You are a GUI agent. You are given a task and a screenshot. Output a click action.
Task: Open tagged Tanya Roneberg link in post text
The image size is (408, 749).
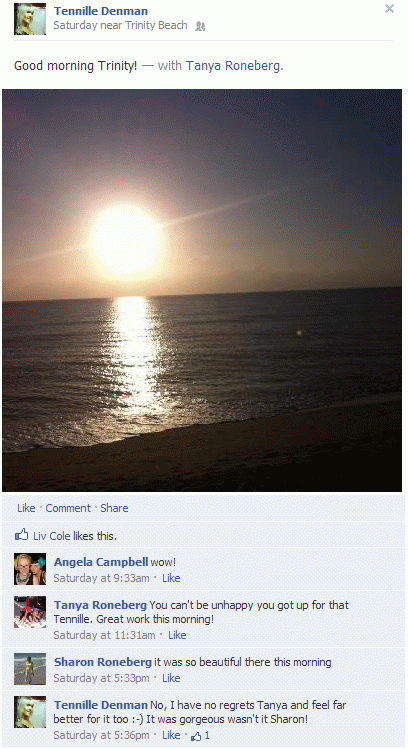(x=233, y=65)
